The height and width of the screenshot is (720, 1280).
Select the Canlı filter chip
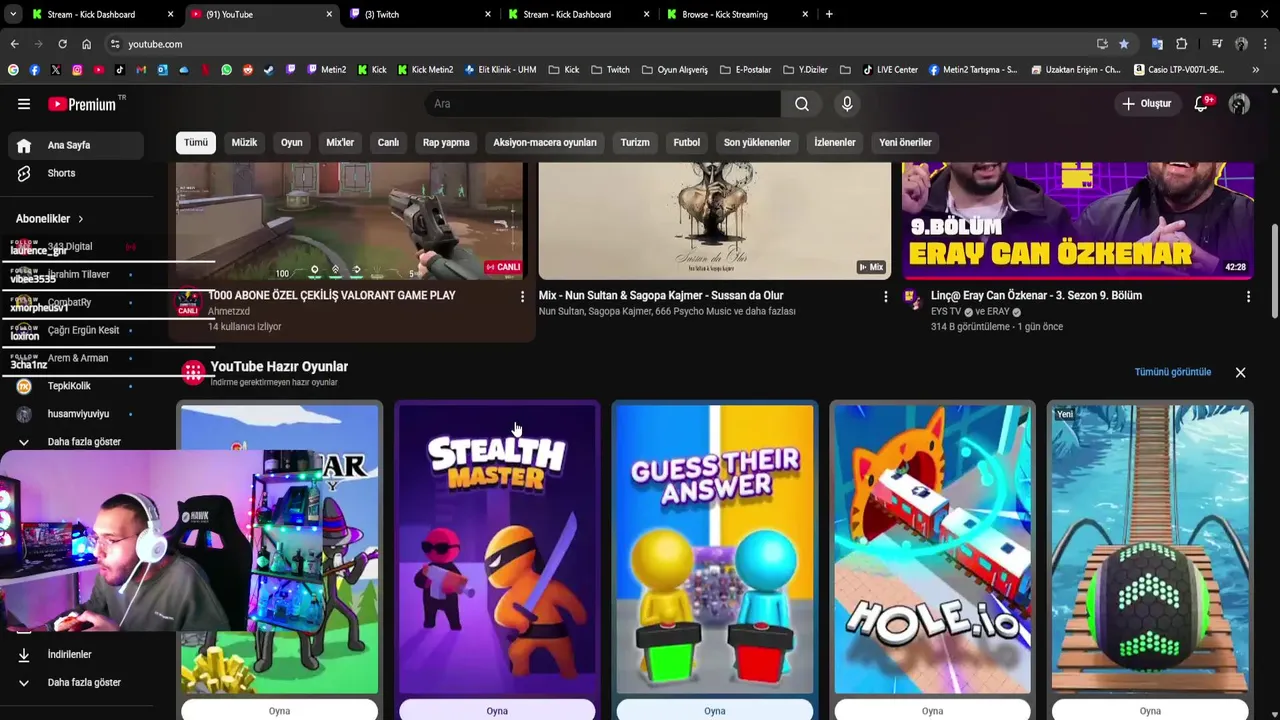[388, 142]
